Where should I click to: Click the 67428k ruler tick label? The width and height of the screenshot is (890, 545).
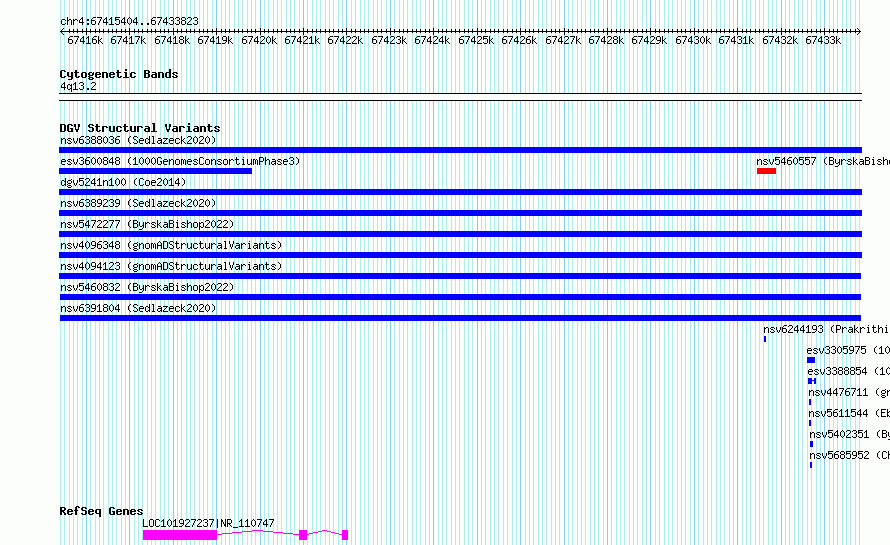coord(606,41)
